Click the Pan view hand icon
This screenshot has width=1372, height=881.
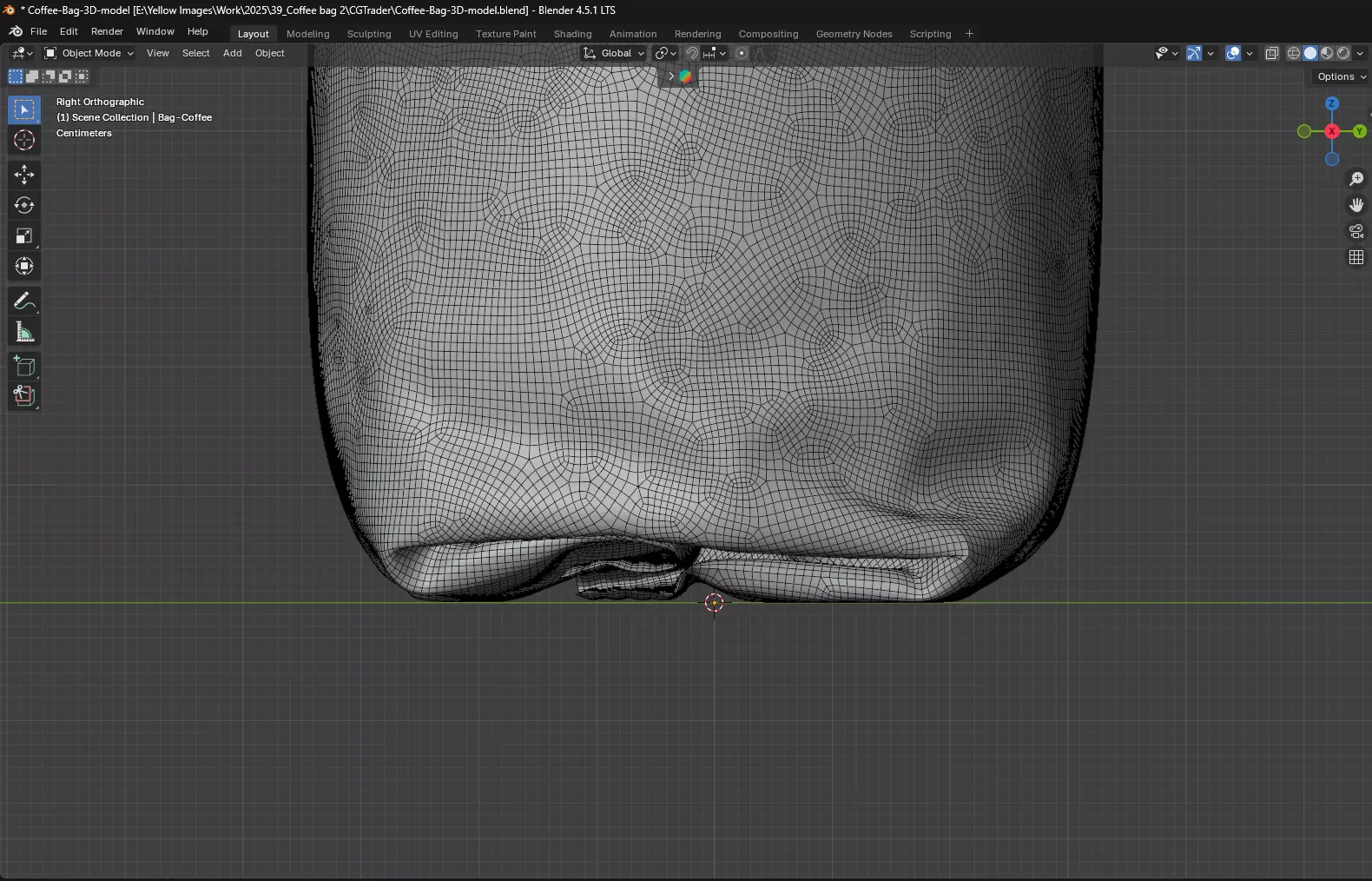pos(1356,205)
